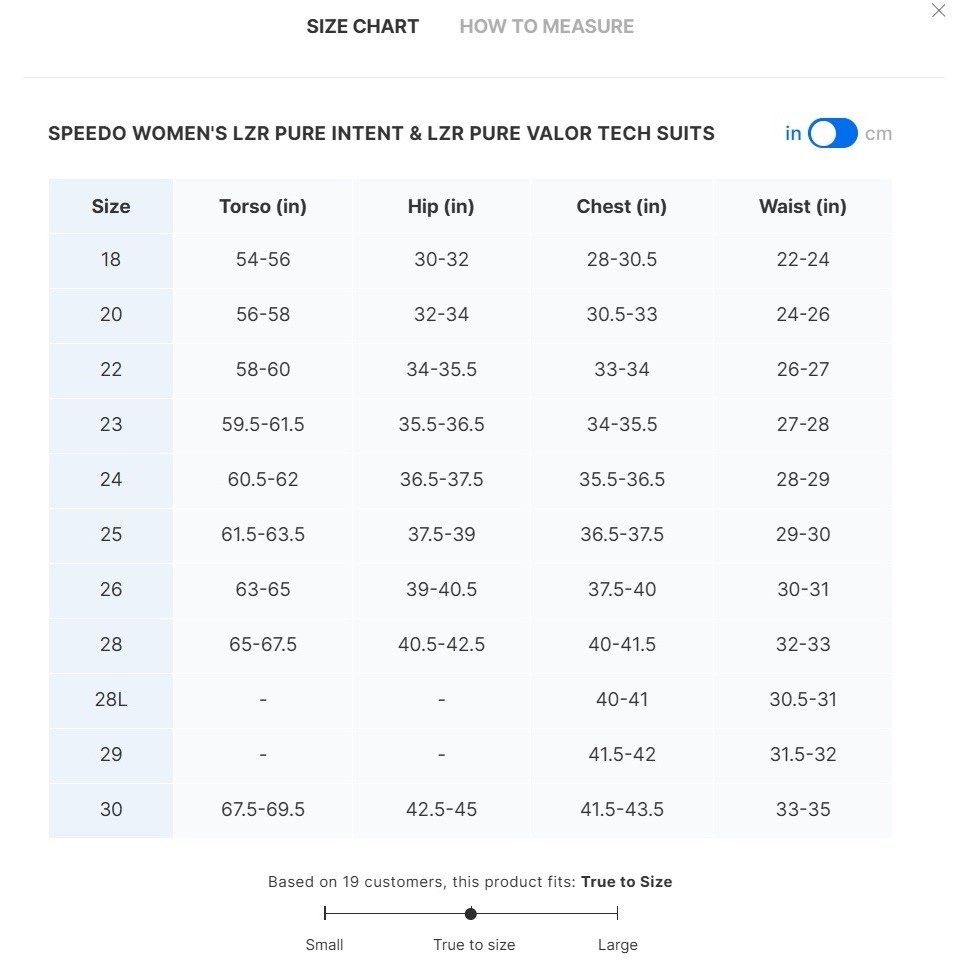The height and width of the screenshot is (969, 969).
Task: Click the Large end of the fit scale
Action: (617, 913)
